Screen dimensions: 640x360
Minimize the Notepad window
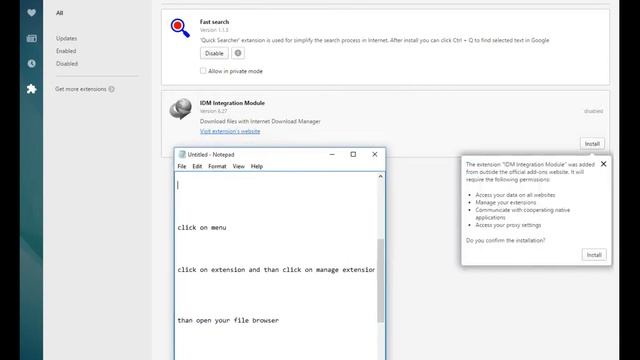[x=332, y=154]
